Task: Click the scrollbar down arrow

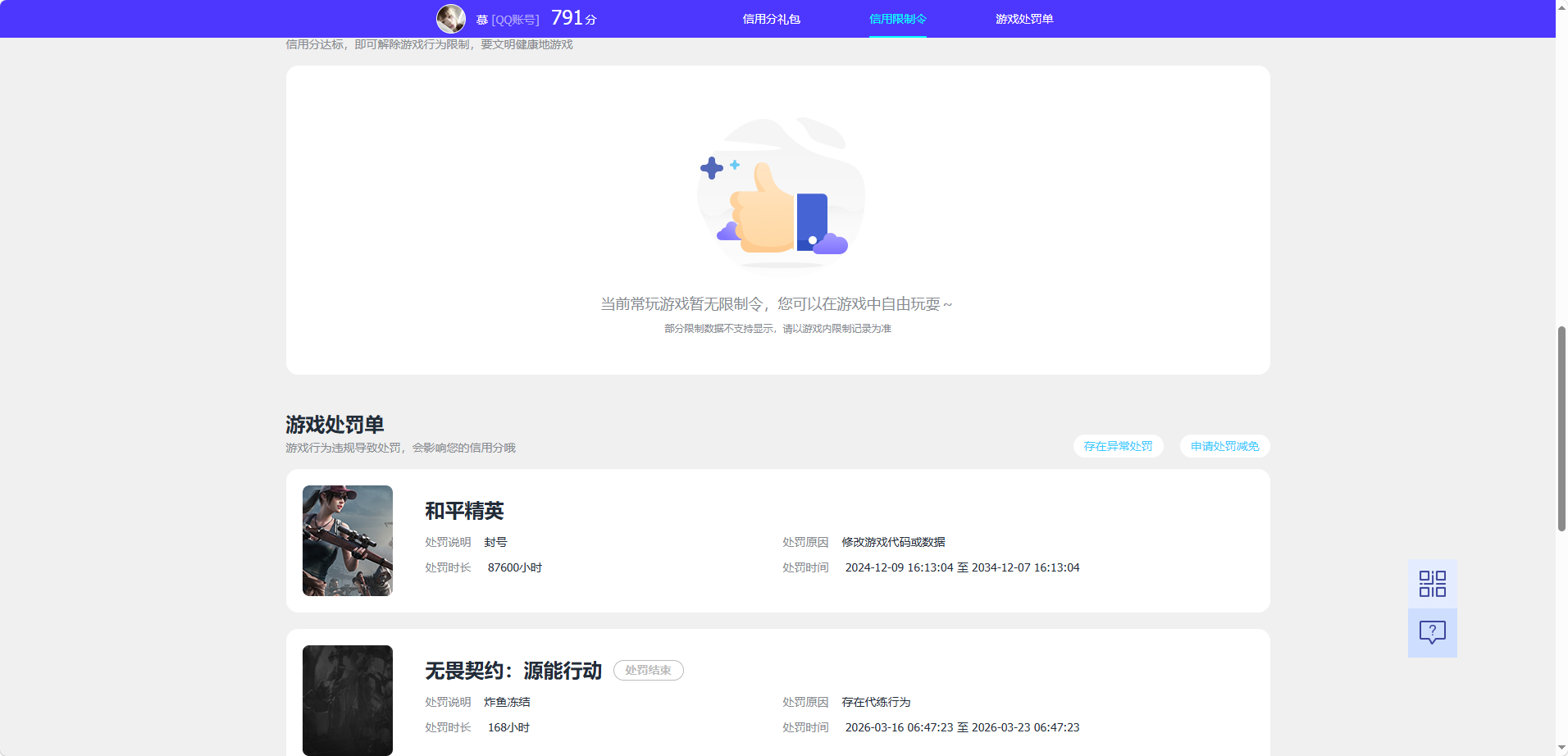Action: click(x=1561, y=748)
